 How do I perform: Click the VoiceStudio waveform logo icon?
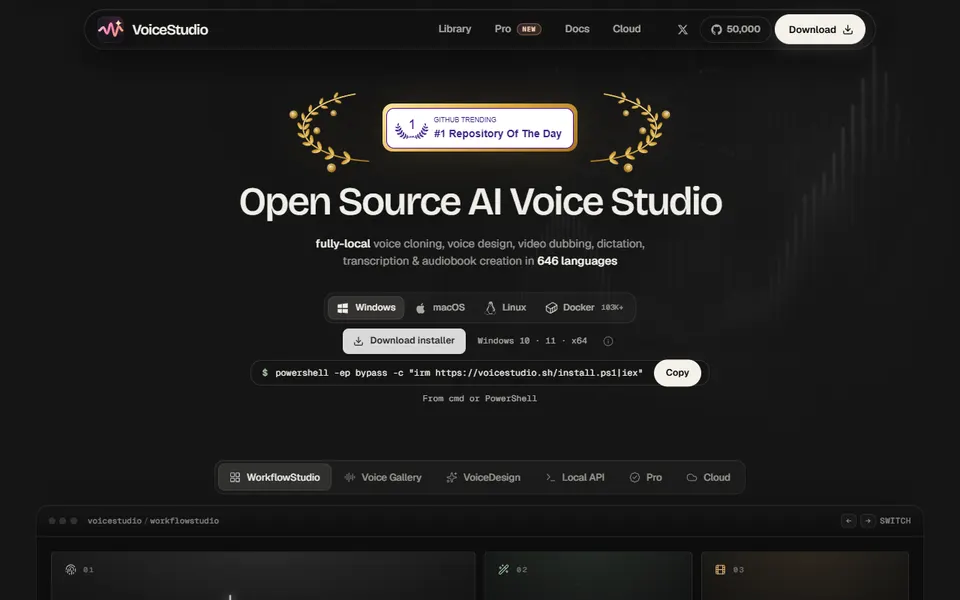click(111, 29)
